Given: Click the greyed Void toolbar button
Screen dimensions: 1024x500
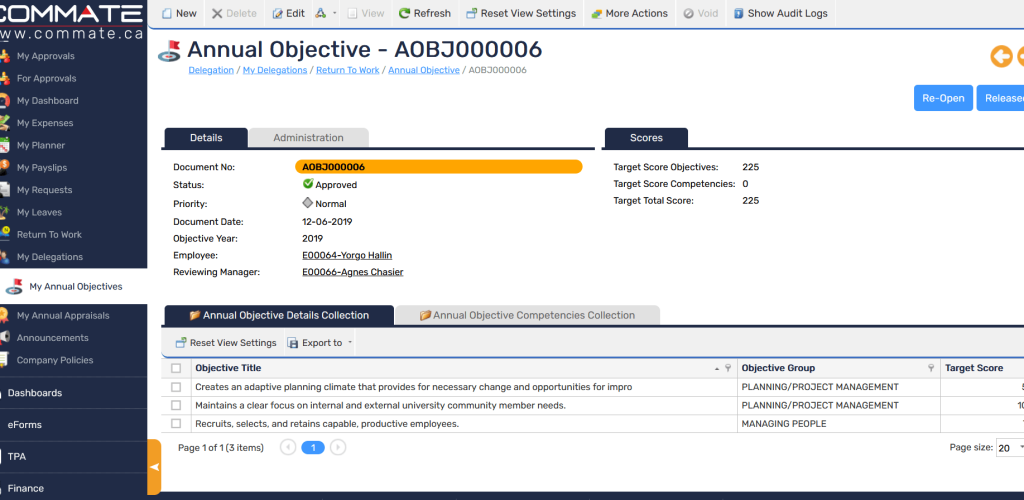Looking at the screenshot, I should [x=701, y=13].
